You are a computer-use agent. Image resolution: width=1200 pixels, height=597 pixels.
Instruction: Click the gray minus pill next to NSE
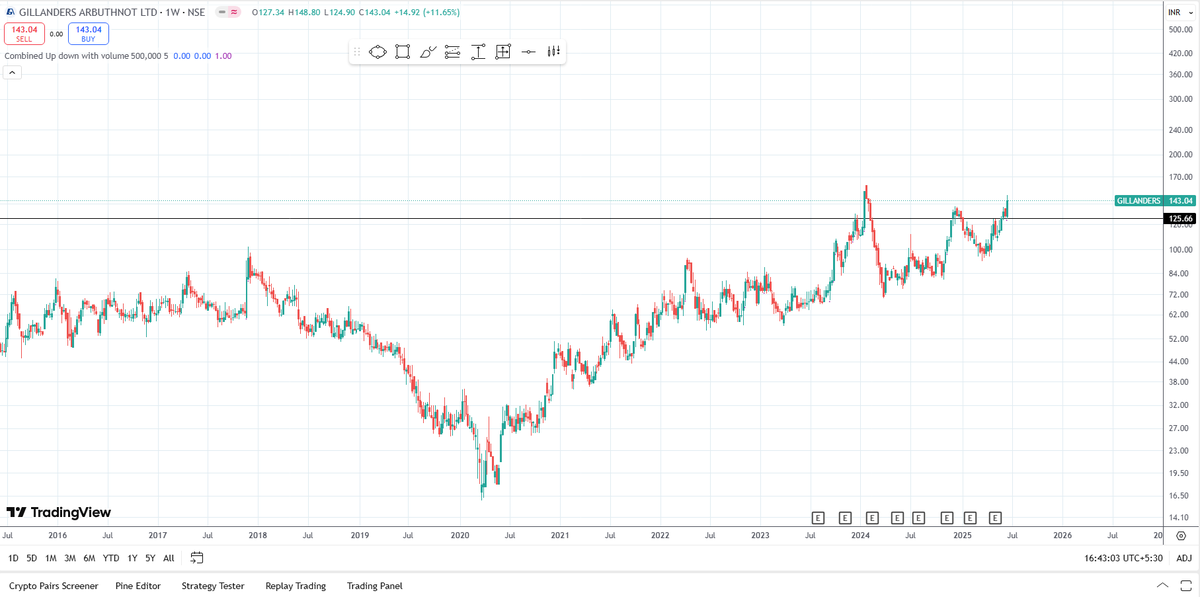(x=221, y=12)
